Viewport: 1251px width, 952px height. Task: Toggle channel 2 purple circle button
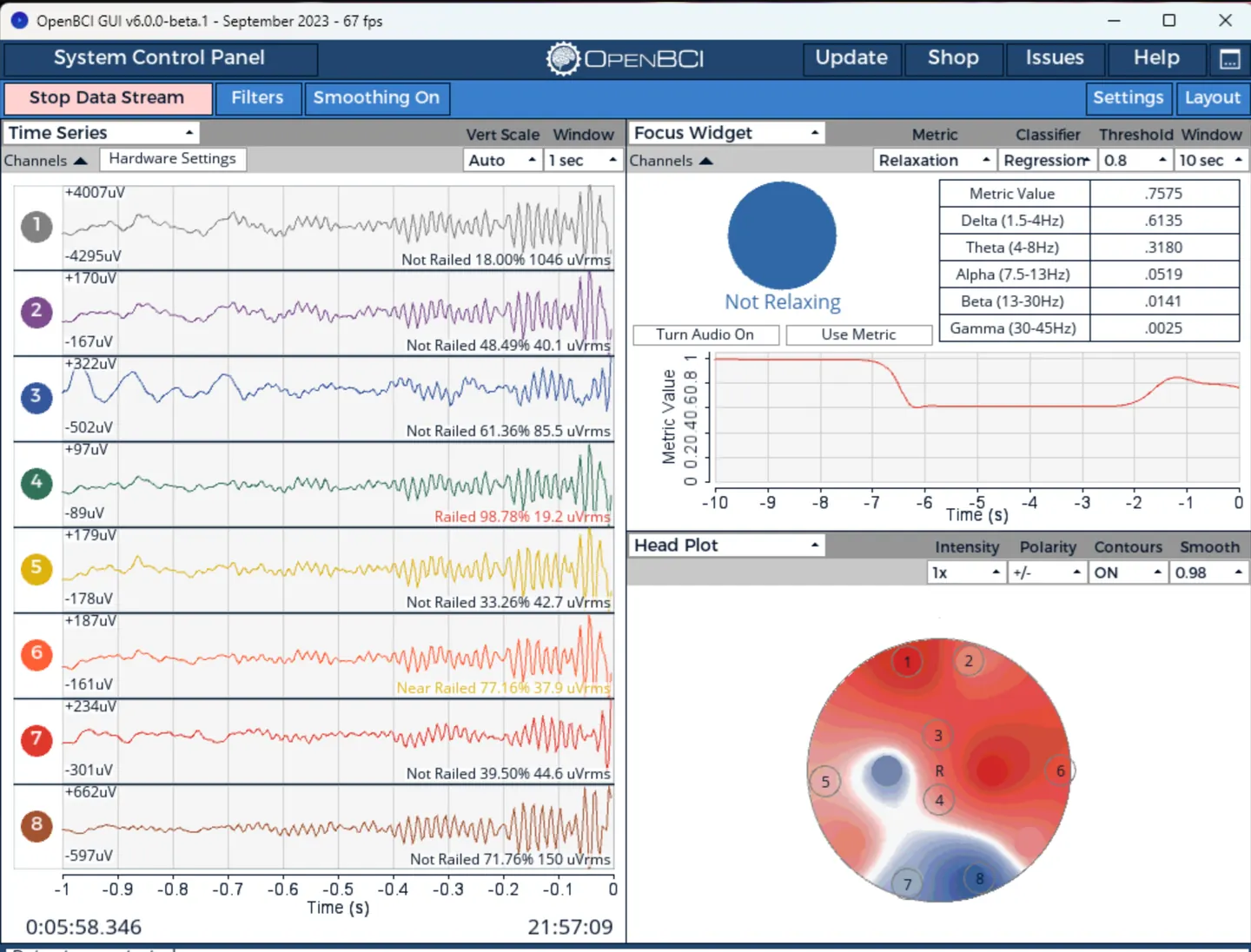(x=36, y=311)
